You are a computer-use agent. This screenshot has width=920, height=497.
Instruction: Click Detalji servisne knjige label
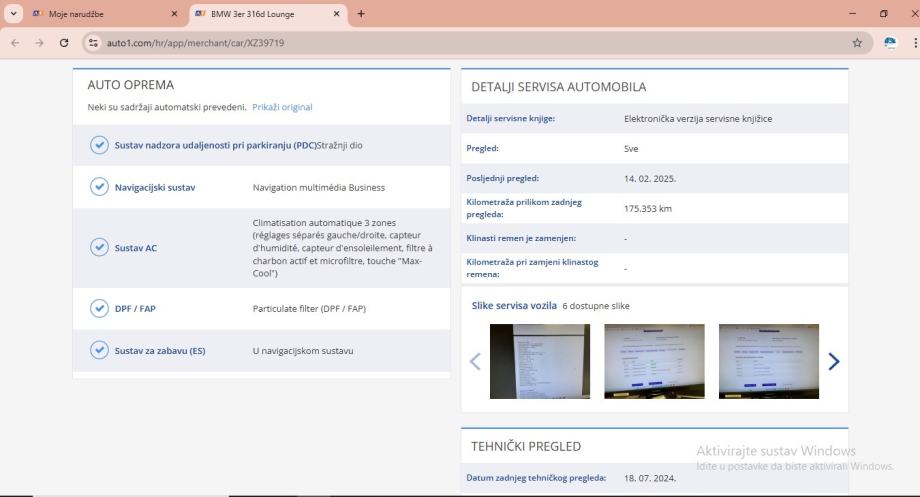[x=510, y=119]
